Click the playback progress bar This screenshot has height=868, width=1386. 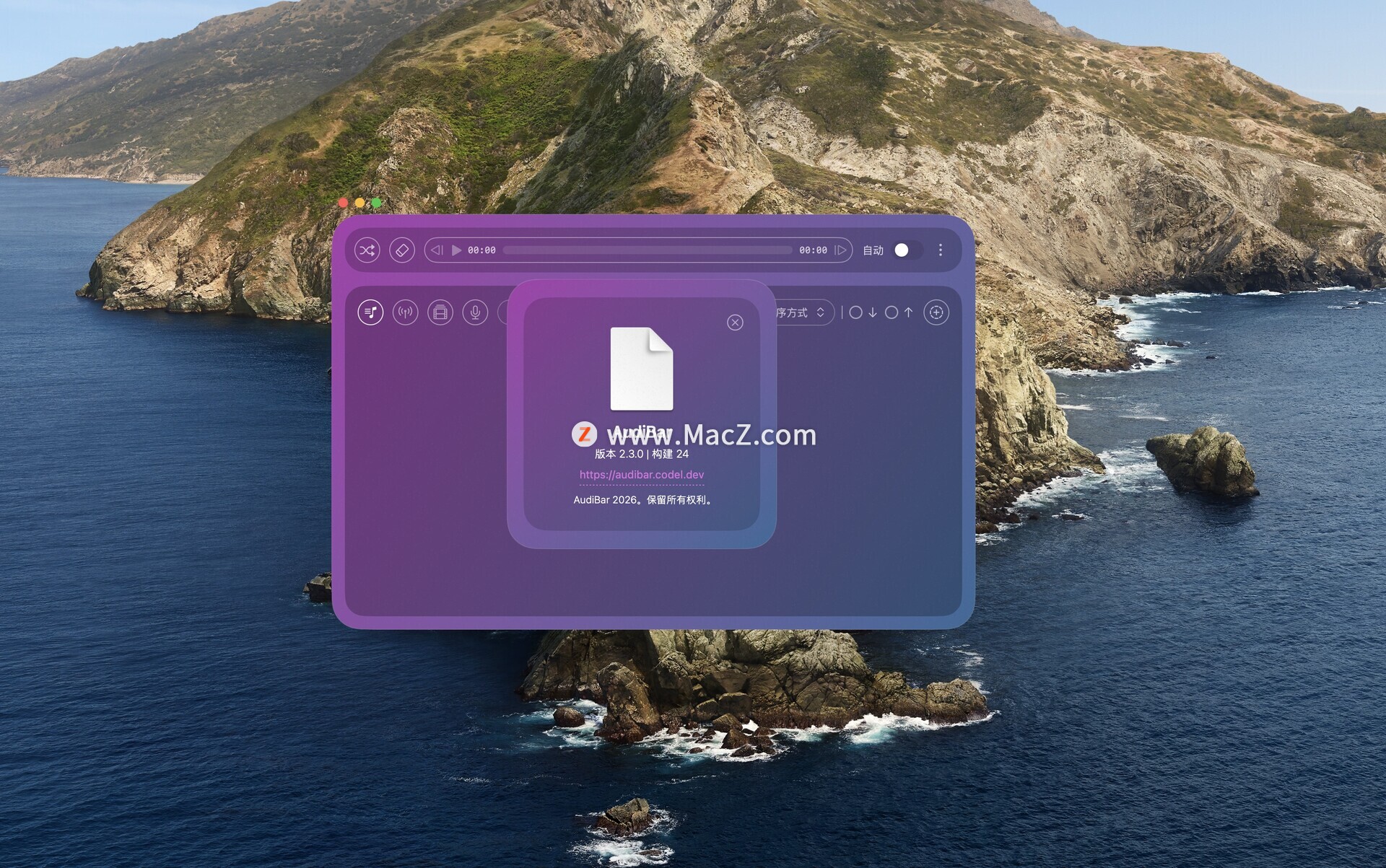(648, 250)
